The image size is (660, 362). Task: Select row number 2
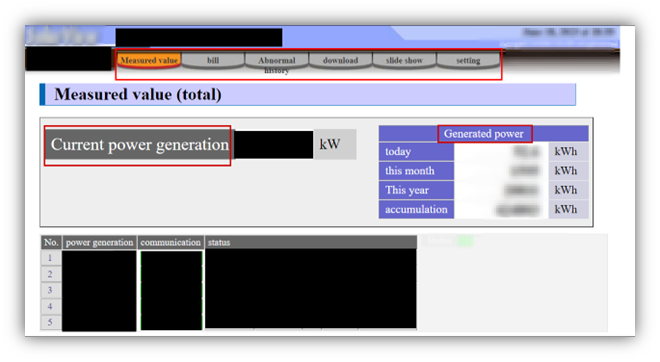click(51, 274)
